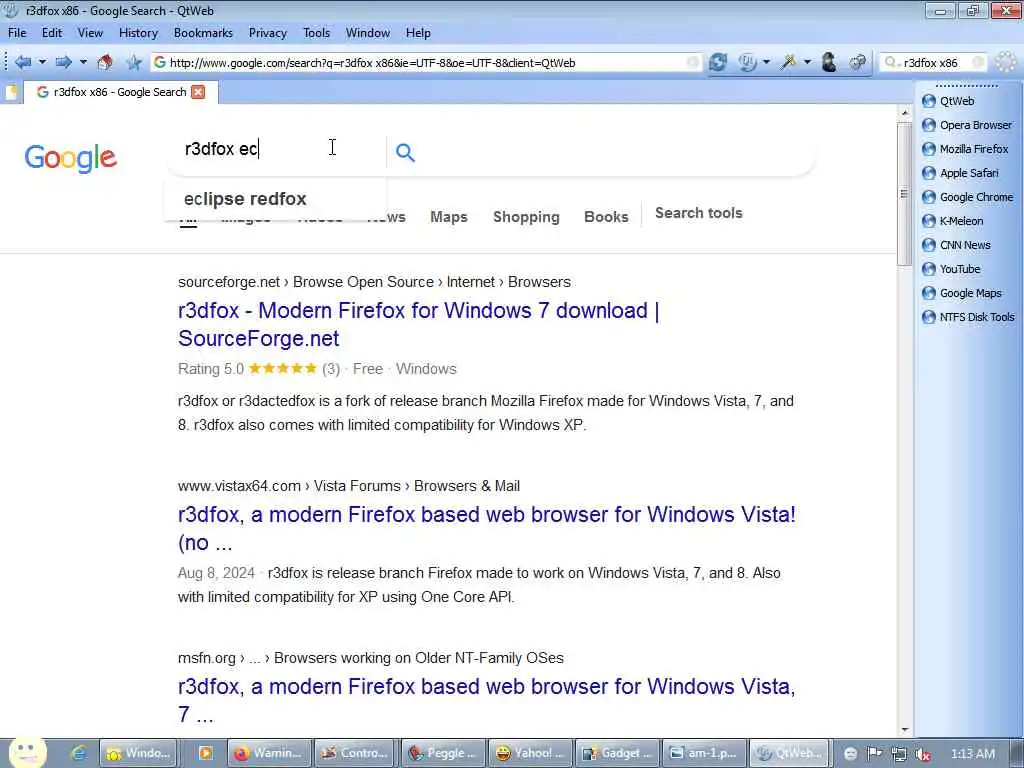
Task: Open vistax64.com r3dfox Windows Vista result
Action: click(x=487, y=528)
